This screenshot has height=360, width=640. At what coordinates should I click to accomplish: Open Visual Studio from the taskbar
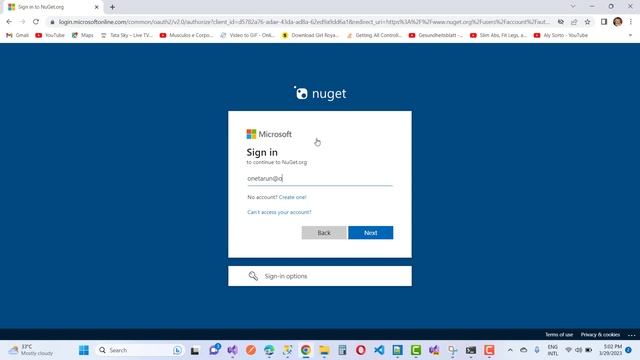233,350
